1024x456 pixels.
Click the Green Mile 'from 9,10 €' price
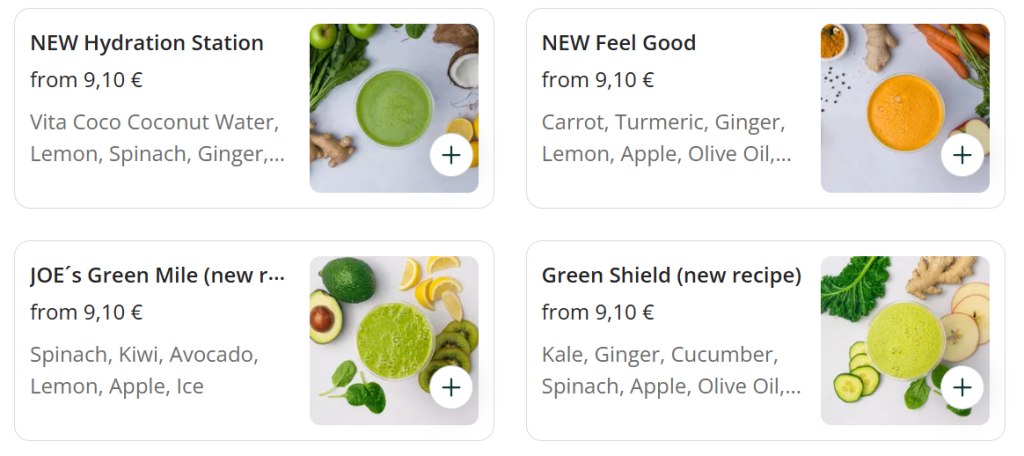[x=86, y=312]
